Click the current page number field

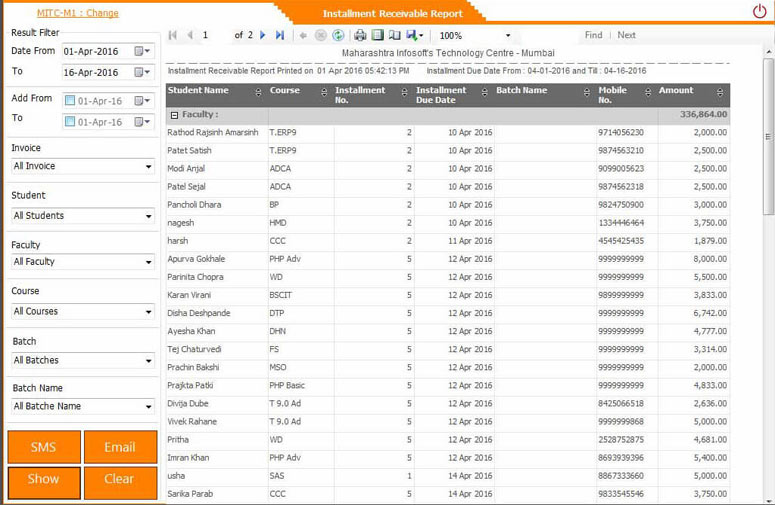214,35
